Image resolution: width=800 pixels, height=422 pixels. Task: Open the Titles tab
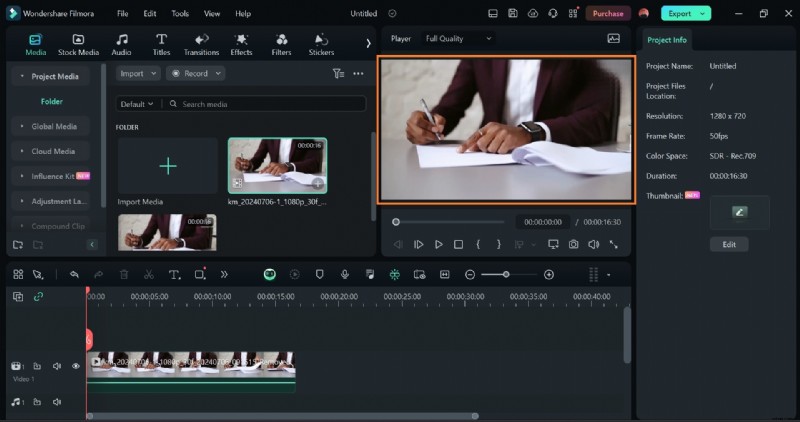click(161, 45)
